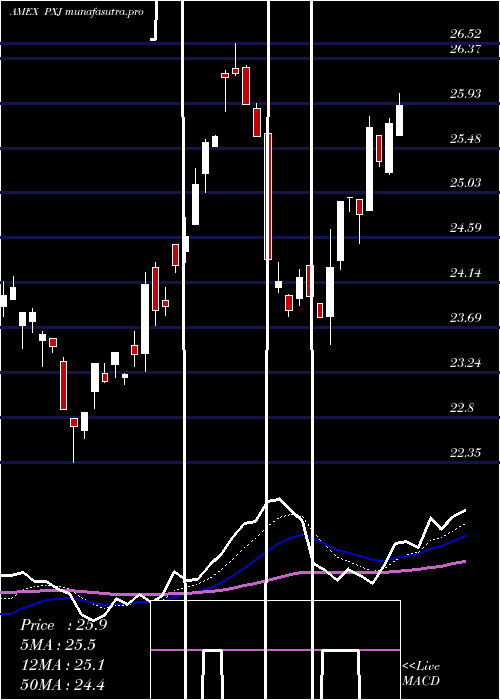The image size is (500, 700).
Task: Click the 25.93 price level label
Action: click(x=466, y=94)
